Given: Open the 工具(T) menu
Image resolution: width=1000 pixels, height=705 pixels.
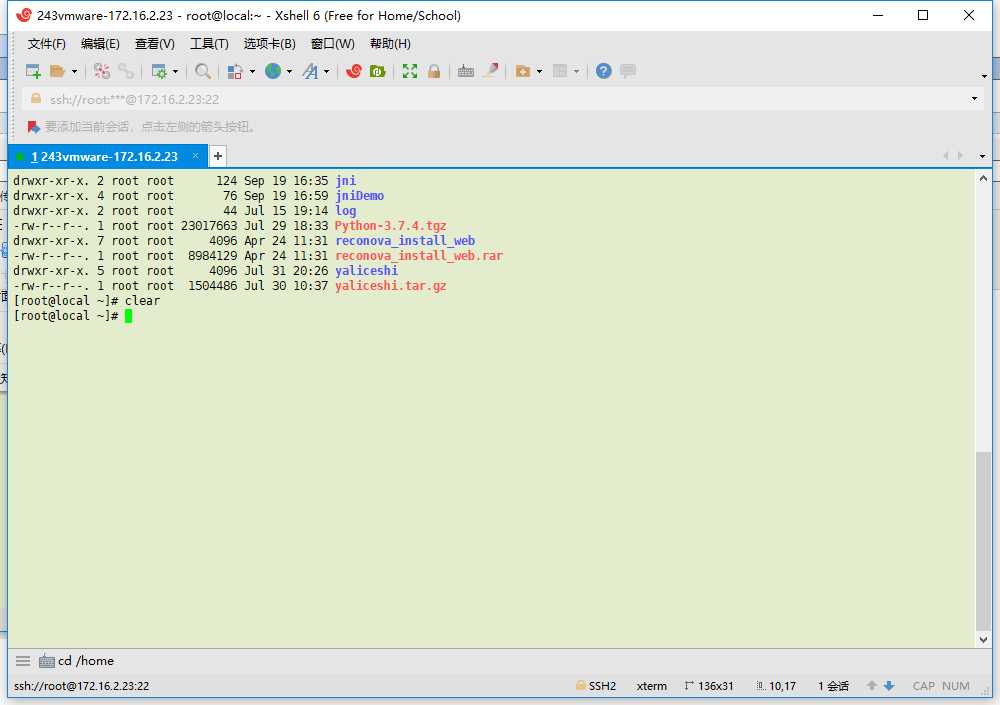Looking at the screenshot, I should click(x=209, y=44).
